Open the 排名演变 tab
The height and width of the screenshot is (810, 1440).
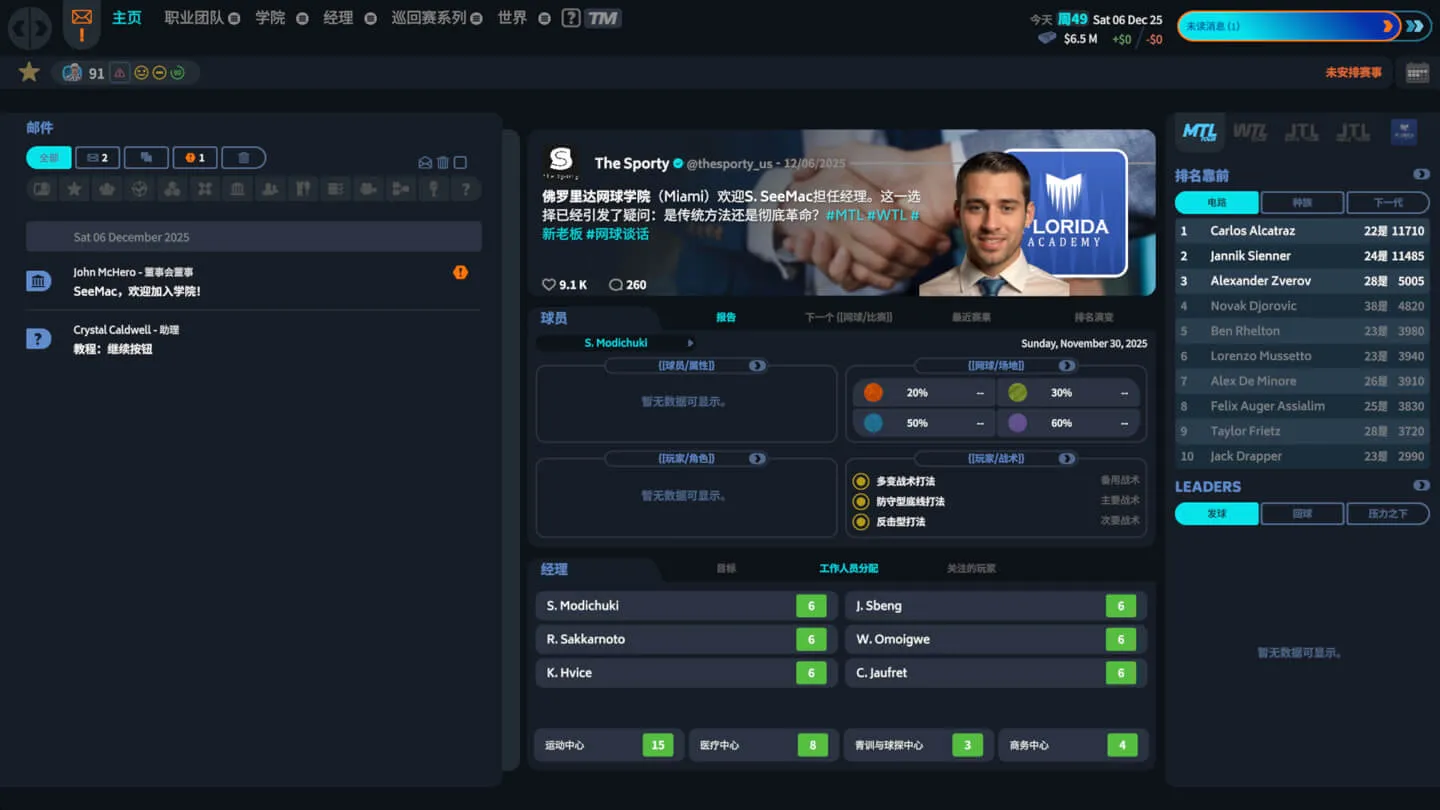pyautogui.click(x=1094, y=317)
